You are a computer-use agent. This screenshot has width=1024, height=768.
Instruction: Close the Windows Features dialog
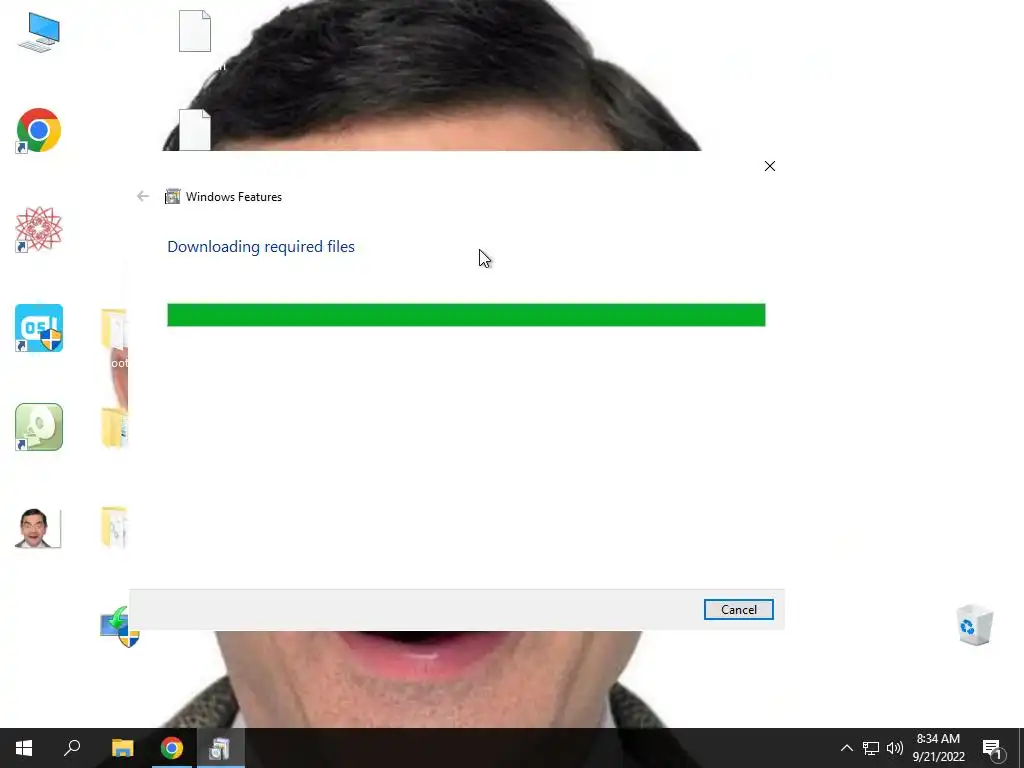770,166
